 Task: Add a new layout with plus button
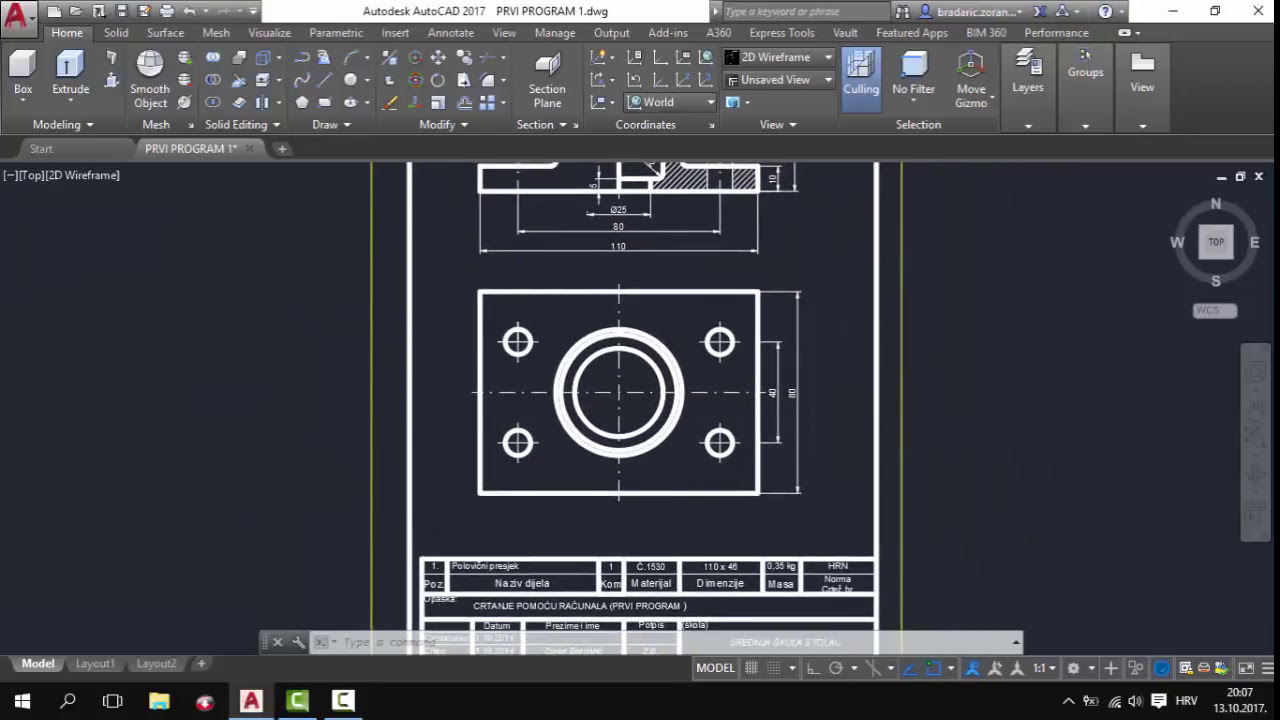coord(201,664)
